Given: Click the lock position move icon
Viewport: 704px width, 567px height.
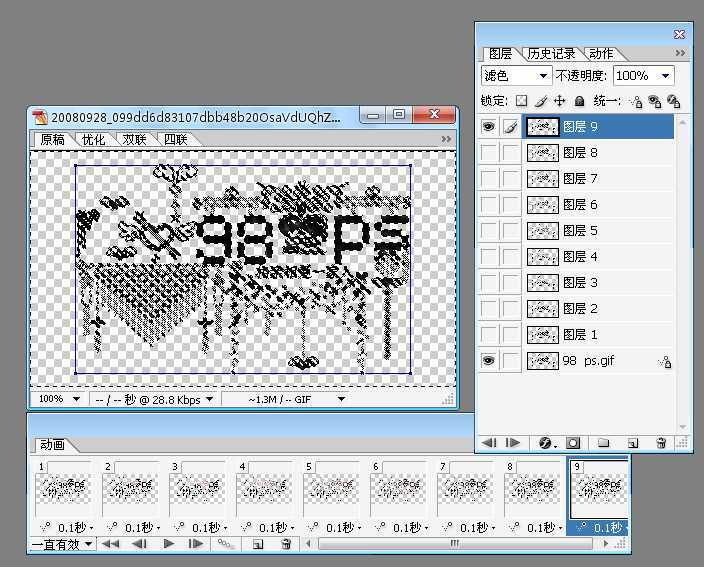Looking at the screenshot, I should coord(559,101).
